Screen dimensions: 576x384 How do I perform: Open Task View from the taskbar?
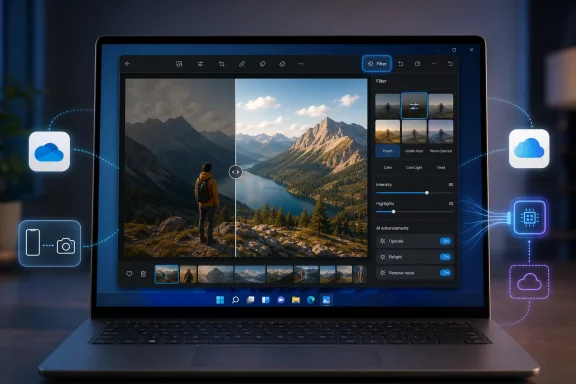(x=251, y=300)
